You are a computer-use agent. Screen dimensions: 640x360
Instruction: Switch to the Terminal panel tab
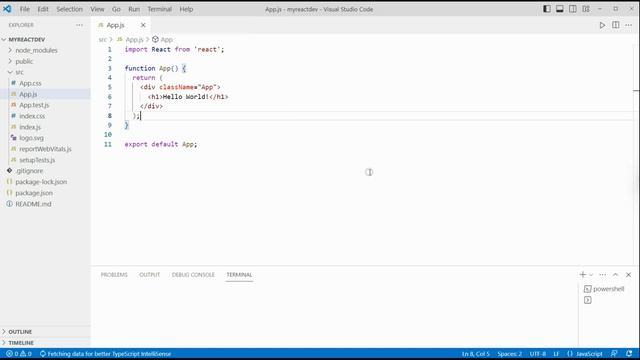(239, 275)
